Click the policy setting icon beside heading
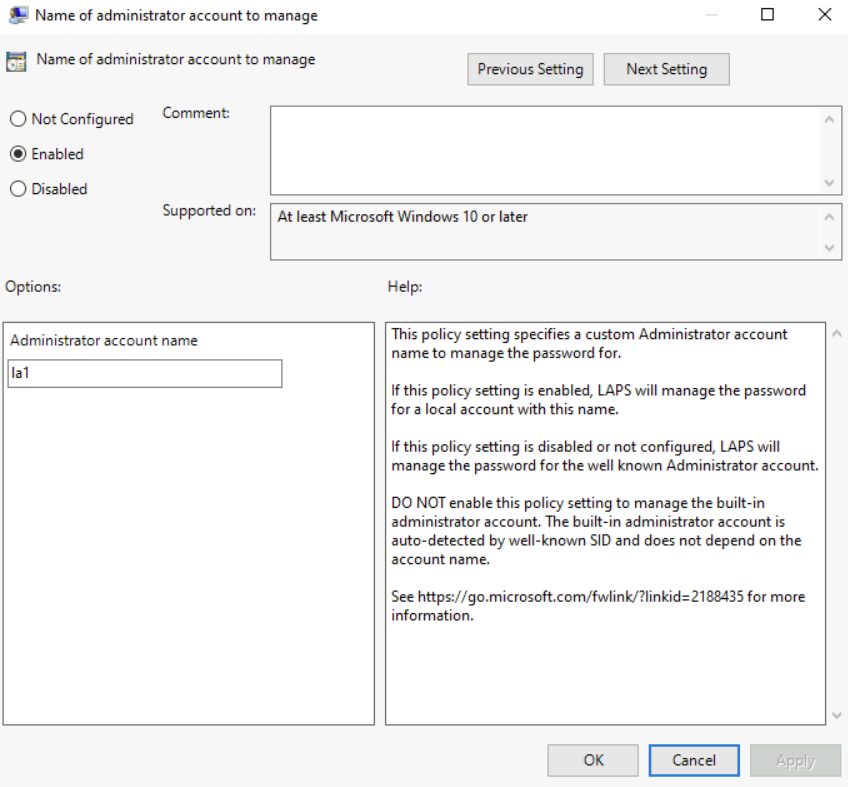 point(16,62)
